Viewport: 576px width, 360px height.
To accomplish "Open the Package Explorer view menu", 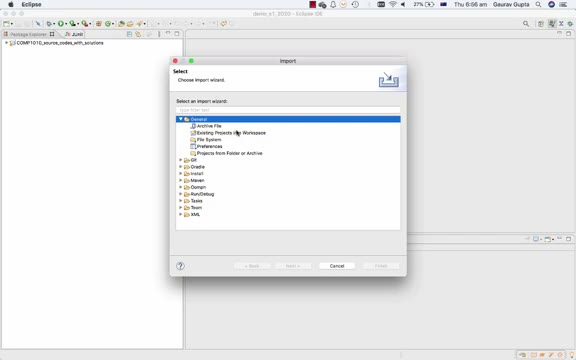I will pos(159,34).
